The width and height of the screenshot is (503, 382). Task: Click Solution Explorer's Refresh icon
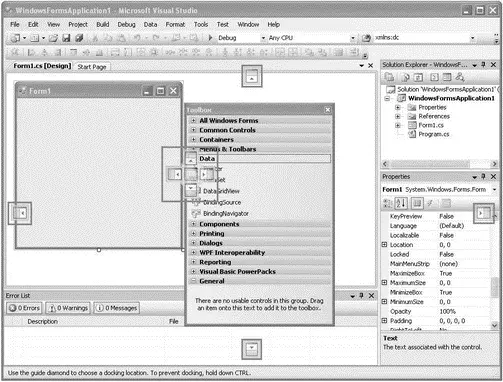coord(418,77)
